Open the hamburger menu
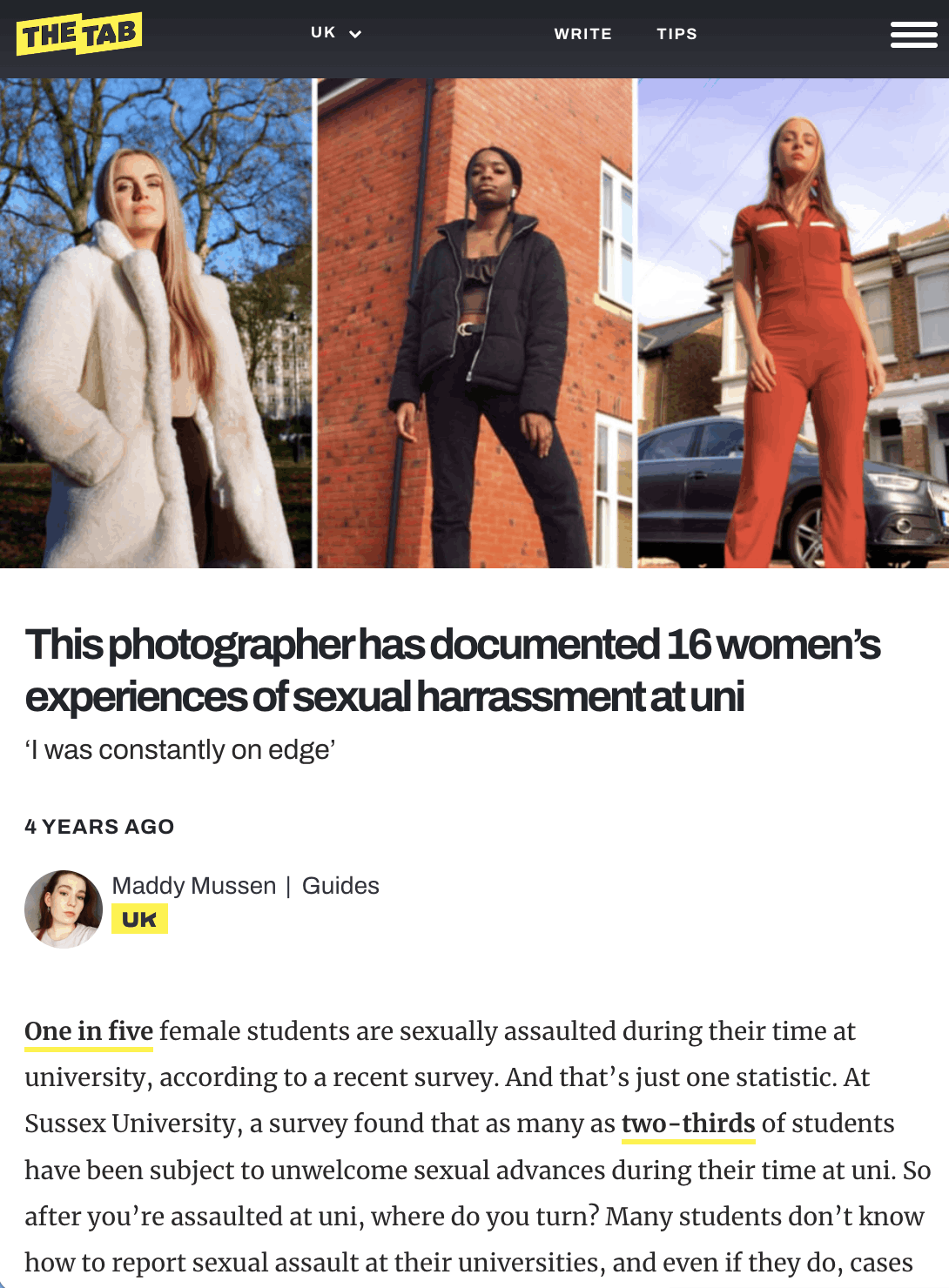The height and width of the screenshot is (1288, 949). (913, 34)
